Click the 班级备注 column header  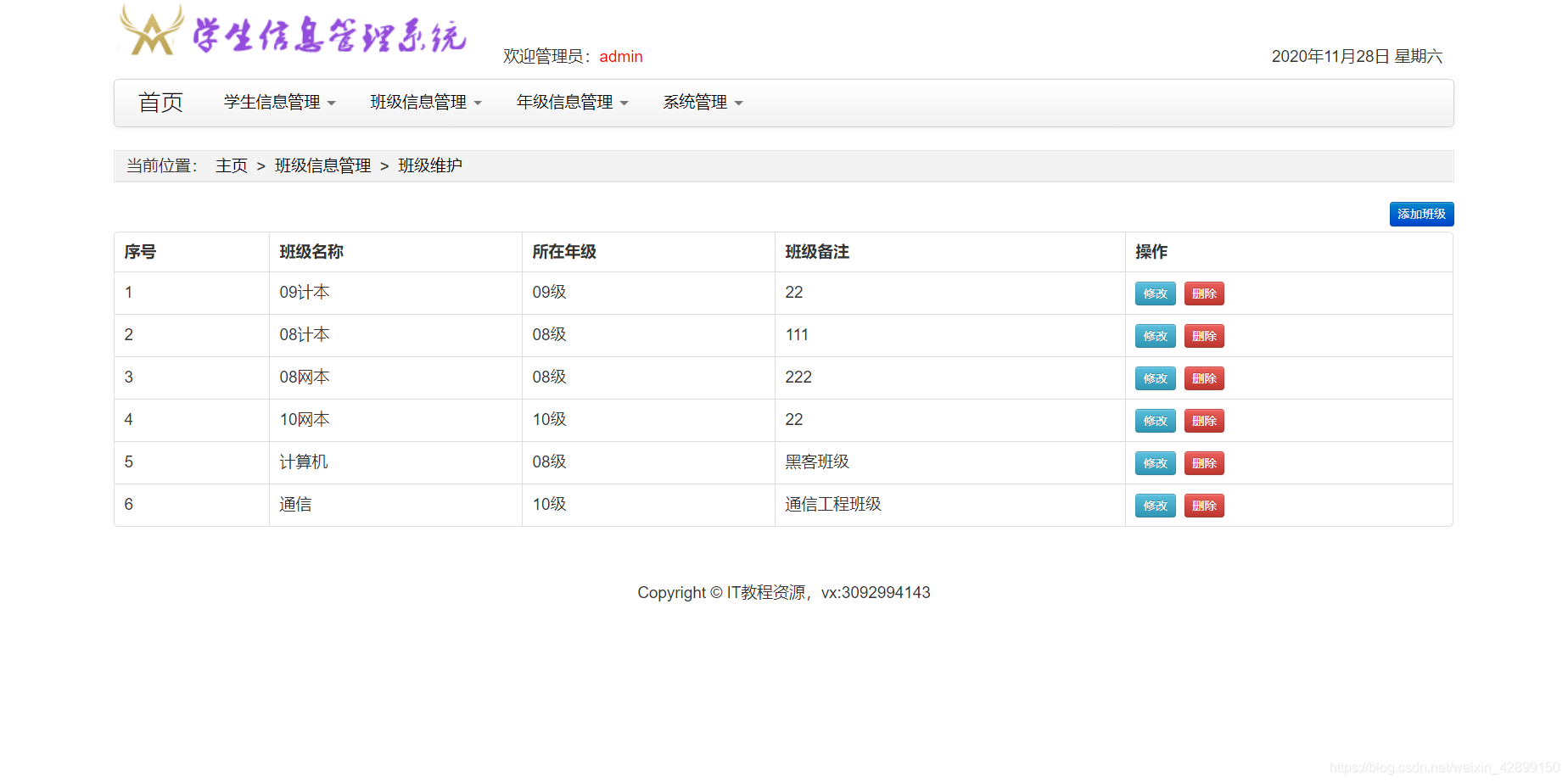coord(950,252)
